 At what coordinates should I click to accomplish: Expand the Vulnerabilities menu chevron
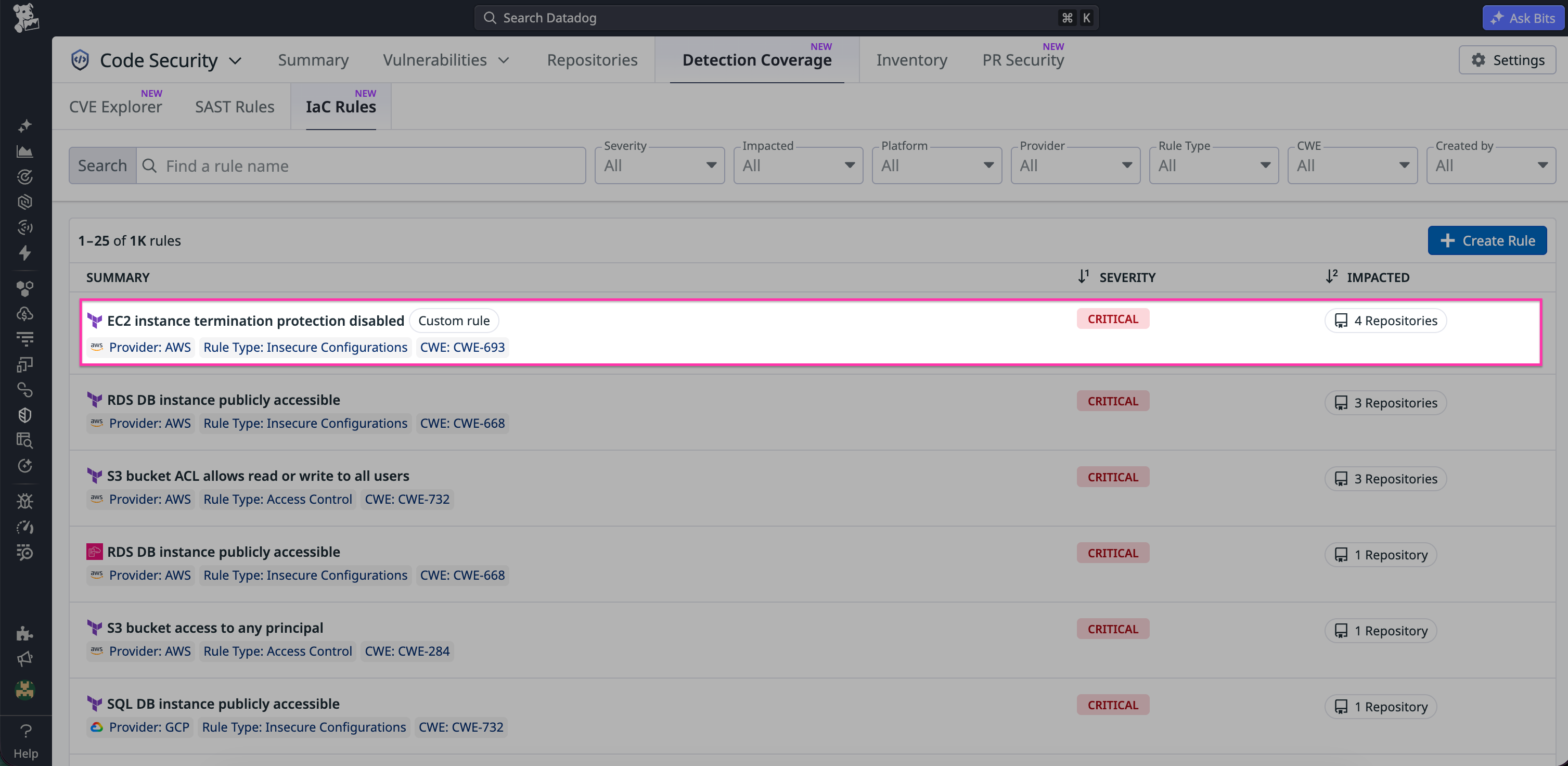point(504,60)
